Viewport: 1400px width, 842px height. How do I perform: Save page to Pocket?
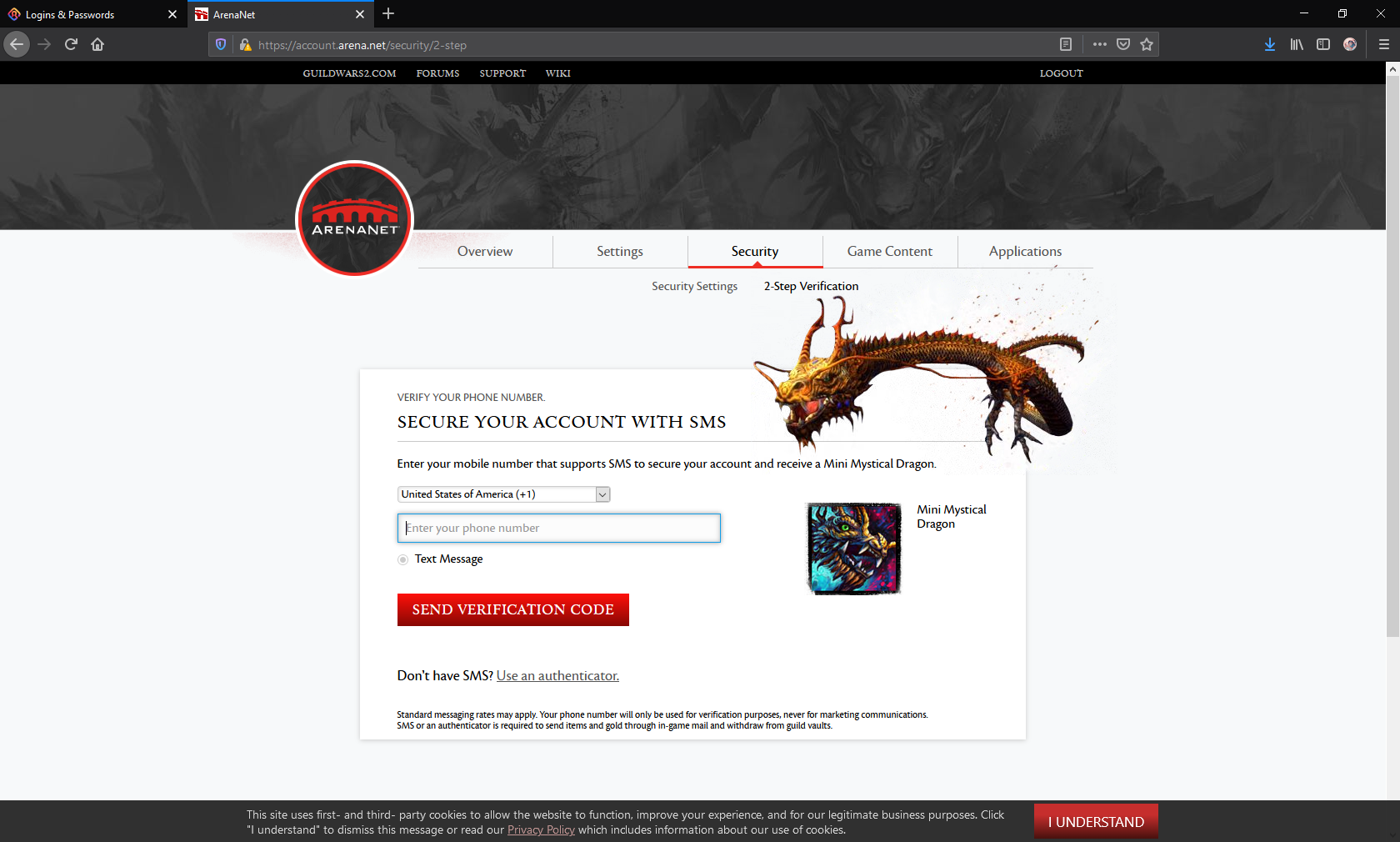pos(1123,44)
